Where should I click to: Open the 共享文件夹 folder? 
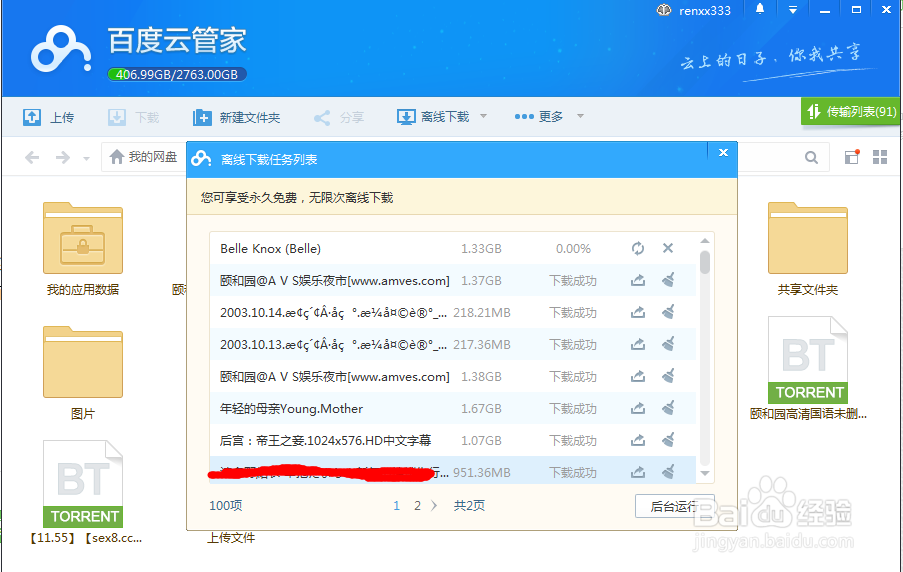point(807,248)
